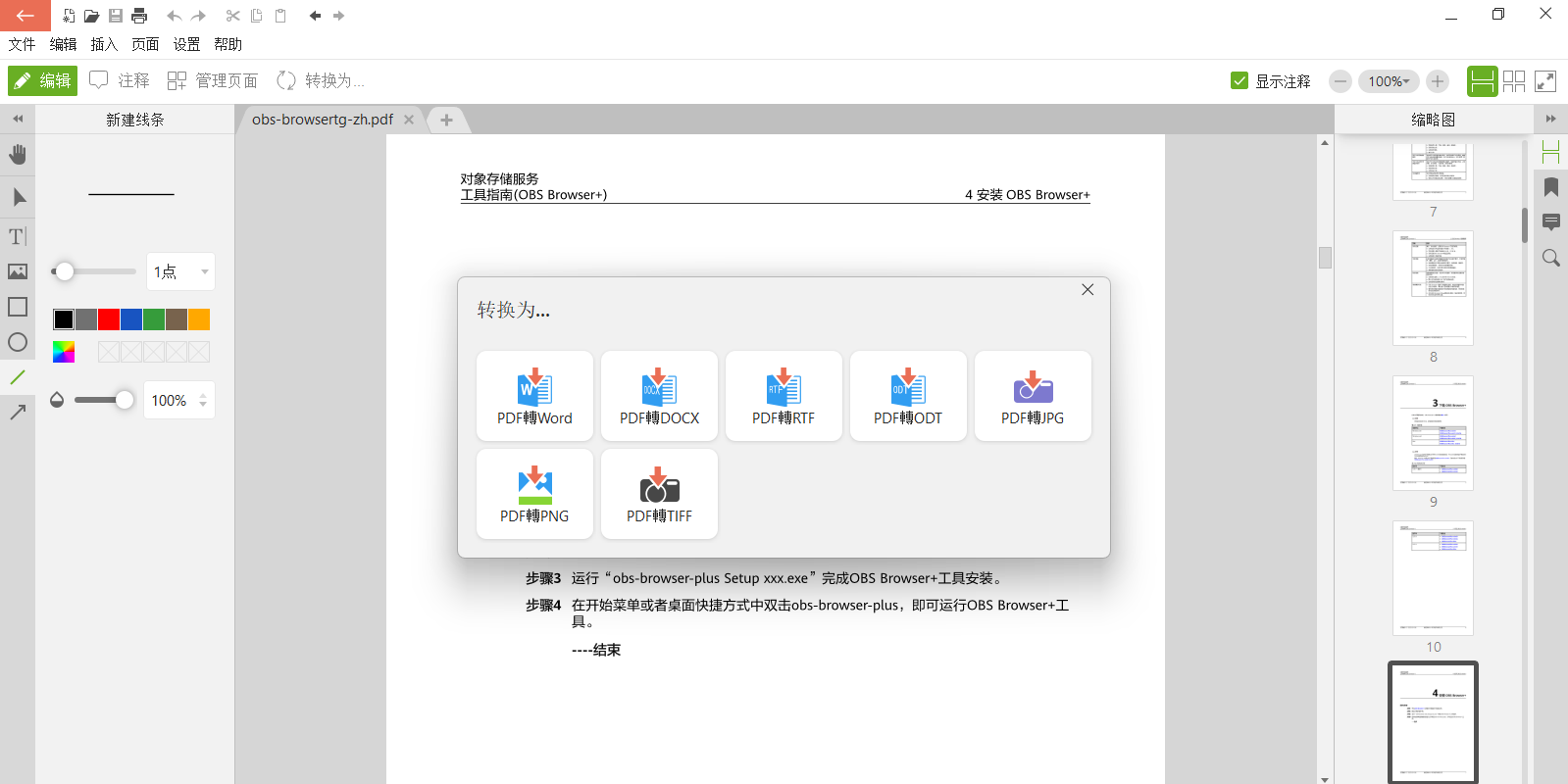
Task: Select the Image insert tool
Action: (x=18, y=271)
